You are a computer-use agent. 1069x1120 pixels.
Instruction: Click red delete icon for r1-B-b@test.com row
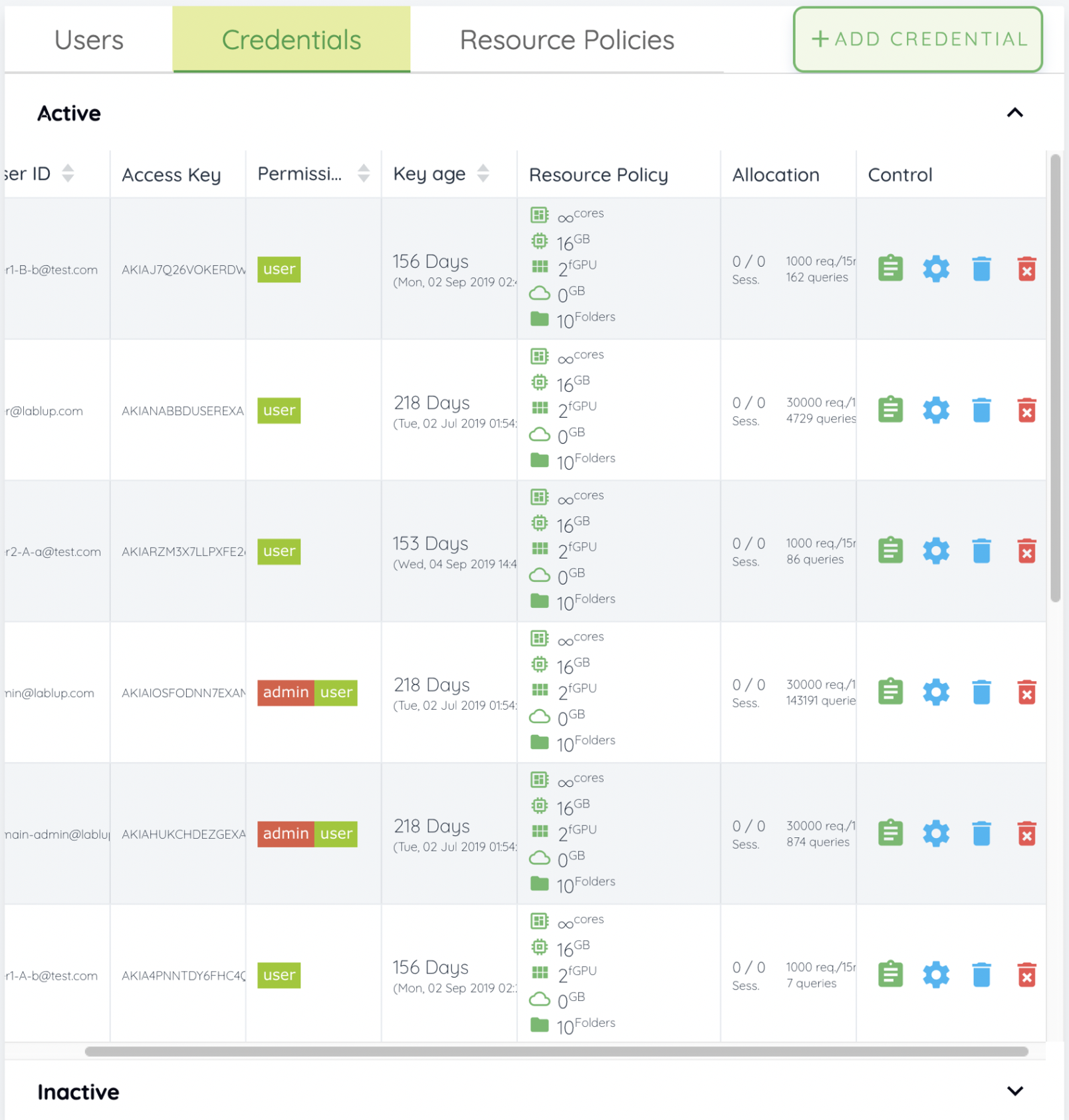click(x=1026, y=269)
